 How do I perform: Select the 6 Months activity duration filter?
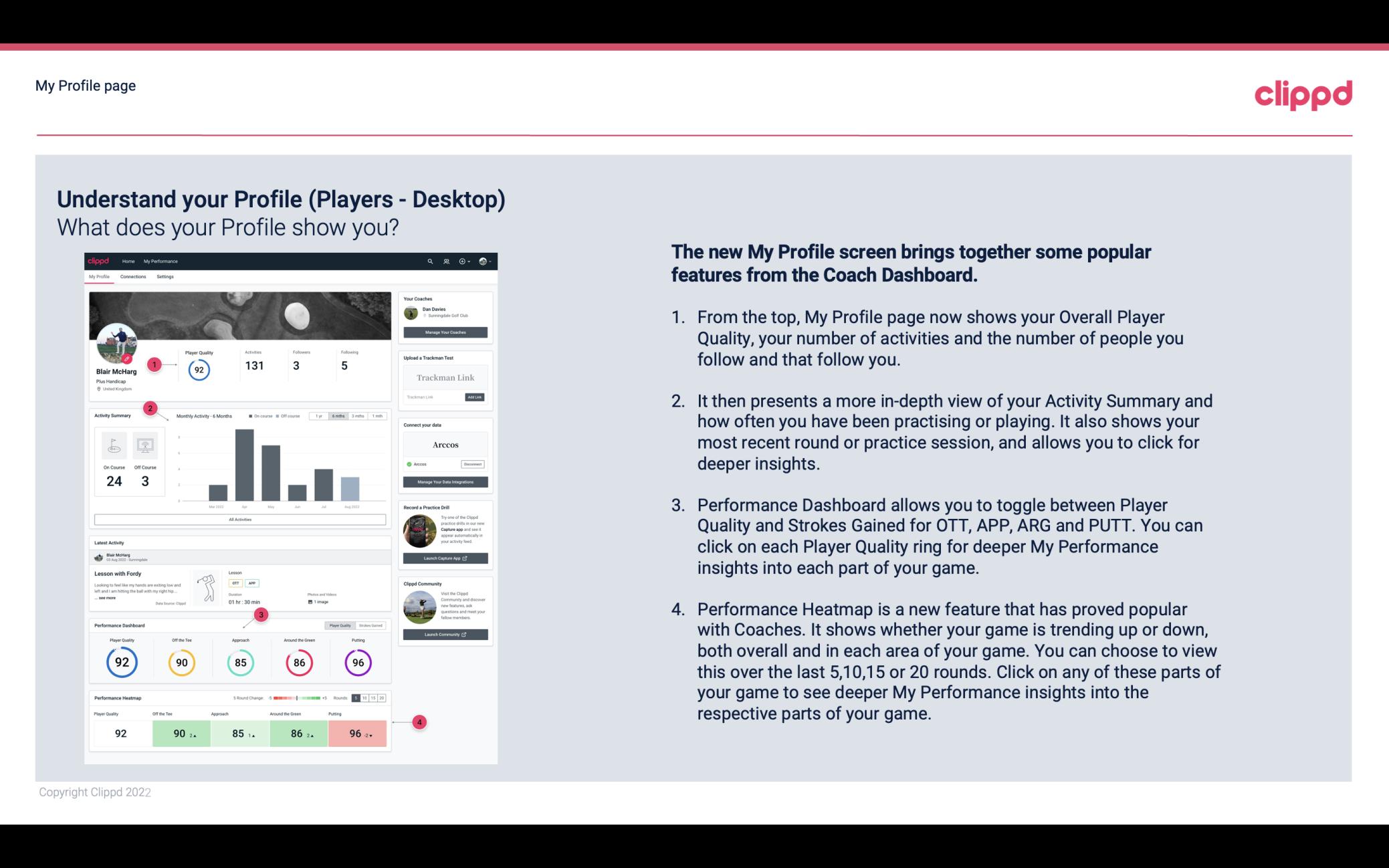[x=339, y=417]
